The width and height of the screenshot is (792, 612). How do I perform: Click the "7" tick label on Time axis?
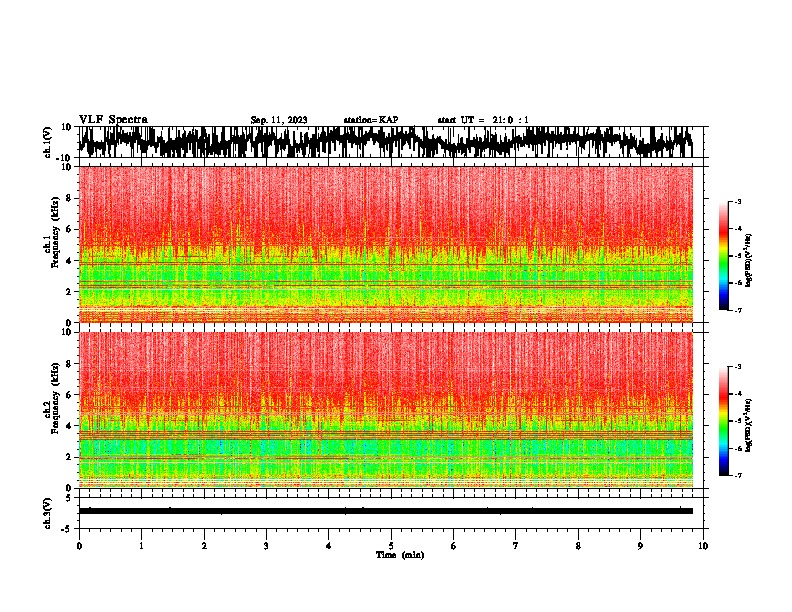(516, 546)
